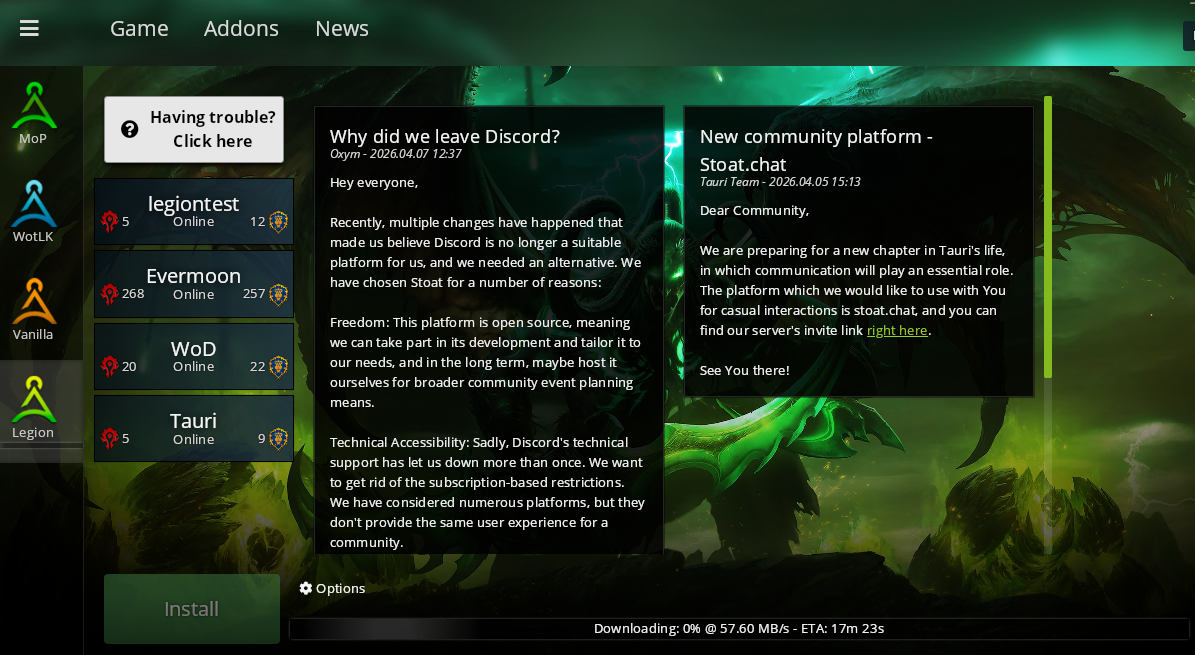
Task: Switch to the Addons tab
Action: click(x=241, y=28)
